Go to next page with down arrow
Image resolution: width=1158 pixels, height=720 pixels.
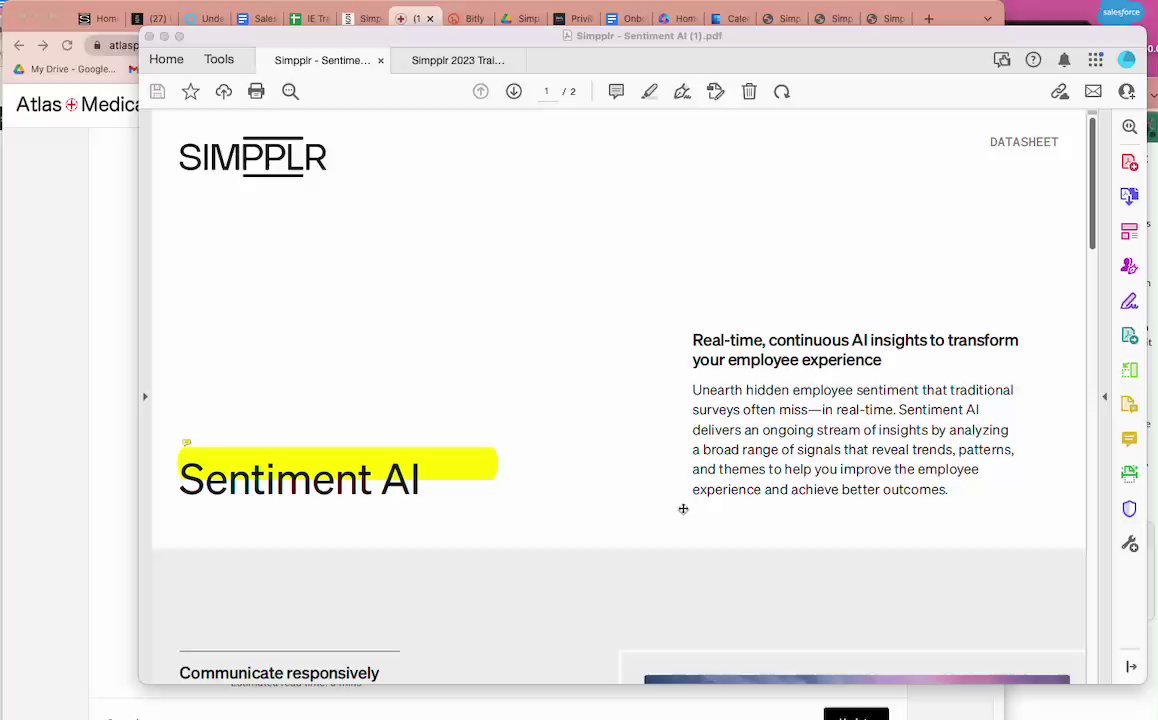pos(514,92)
